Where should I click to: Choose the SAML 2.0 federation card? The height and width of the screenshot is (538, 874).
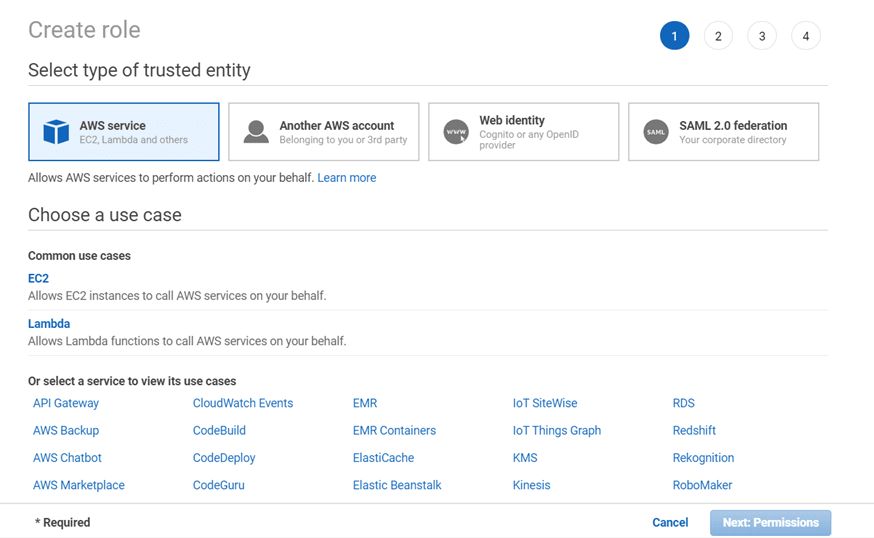[724, 132]
